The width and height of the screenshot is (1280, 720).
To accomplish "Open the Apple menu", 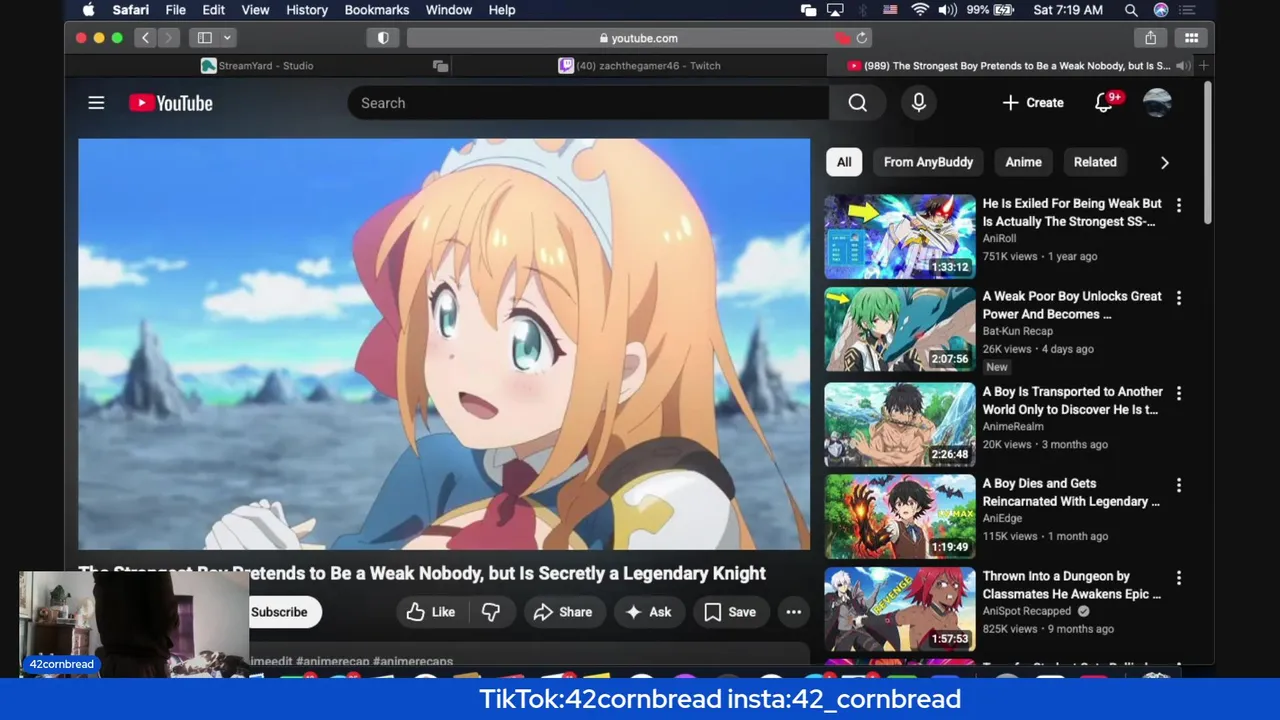I will click(x=88, y=10).
